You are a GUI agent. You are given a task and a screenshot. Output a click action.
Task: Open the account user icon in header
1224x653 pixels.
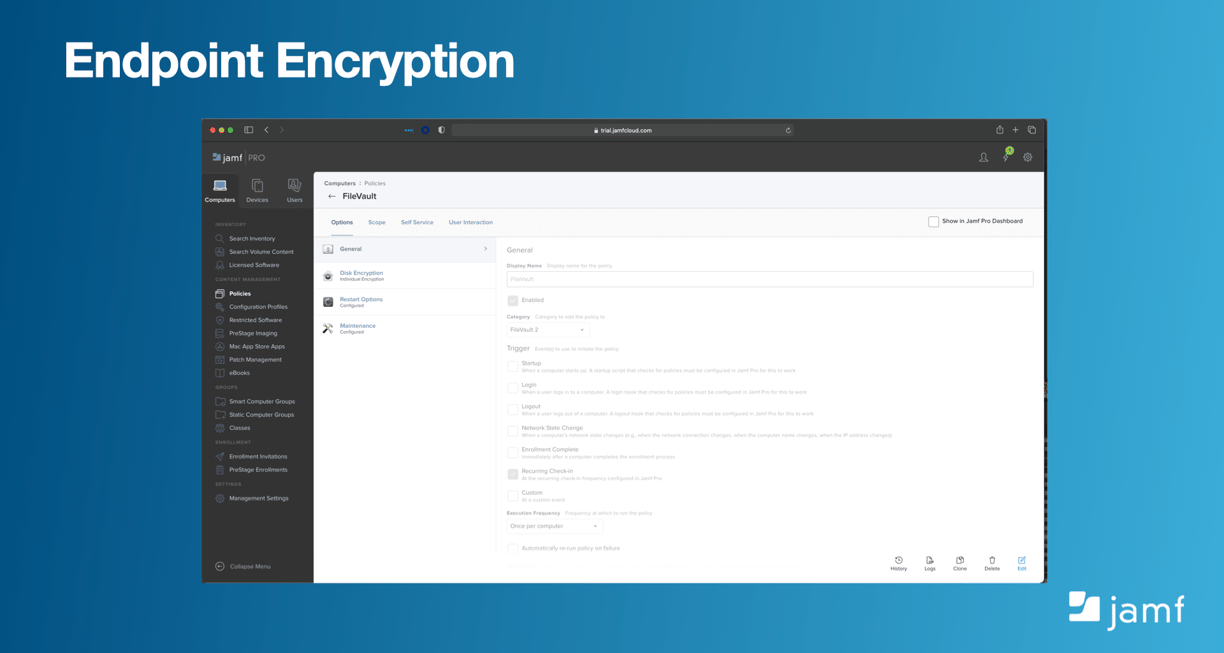[983, 158]
